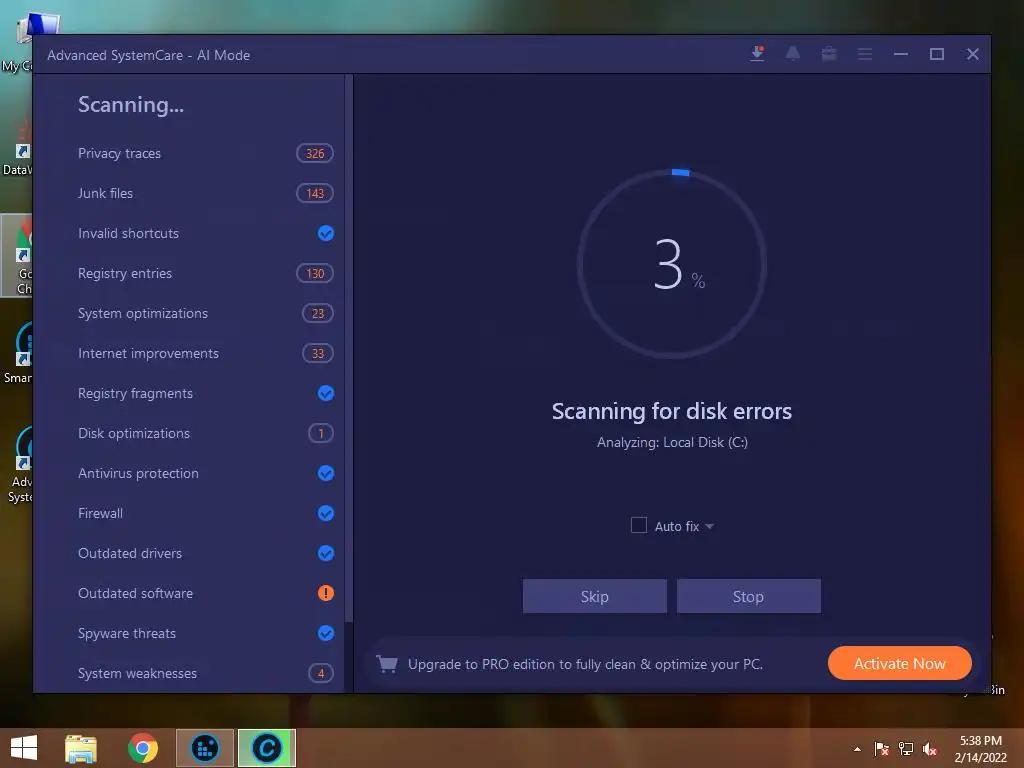
Task: Click the Internet improvements 33 badge
Action: pyautogui.click(x=318, y=353)
